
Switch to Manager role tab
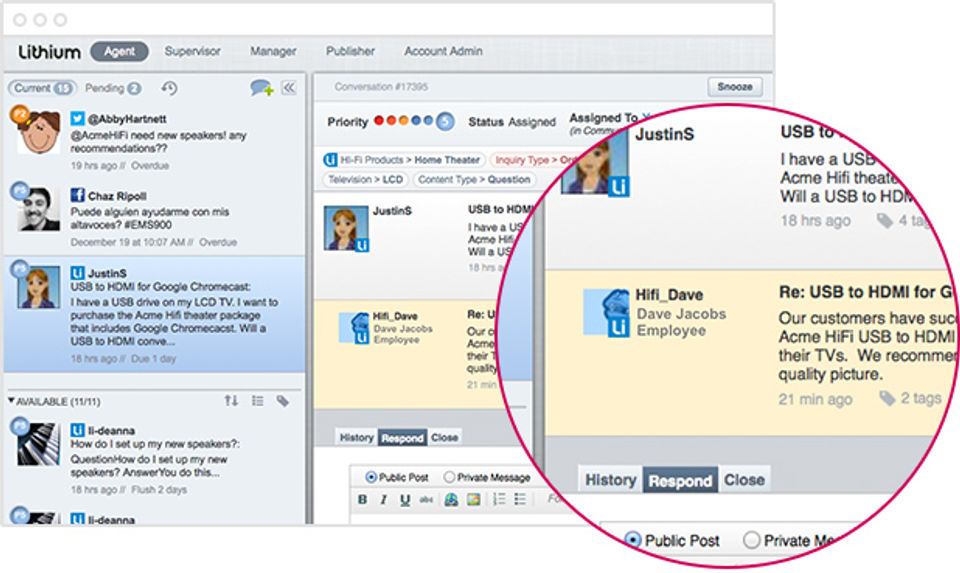click(x=273, y=51)
